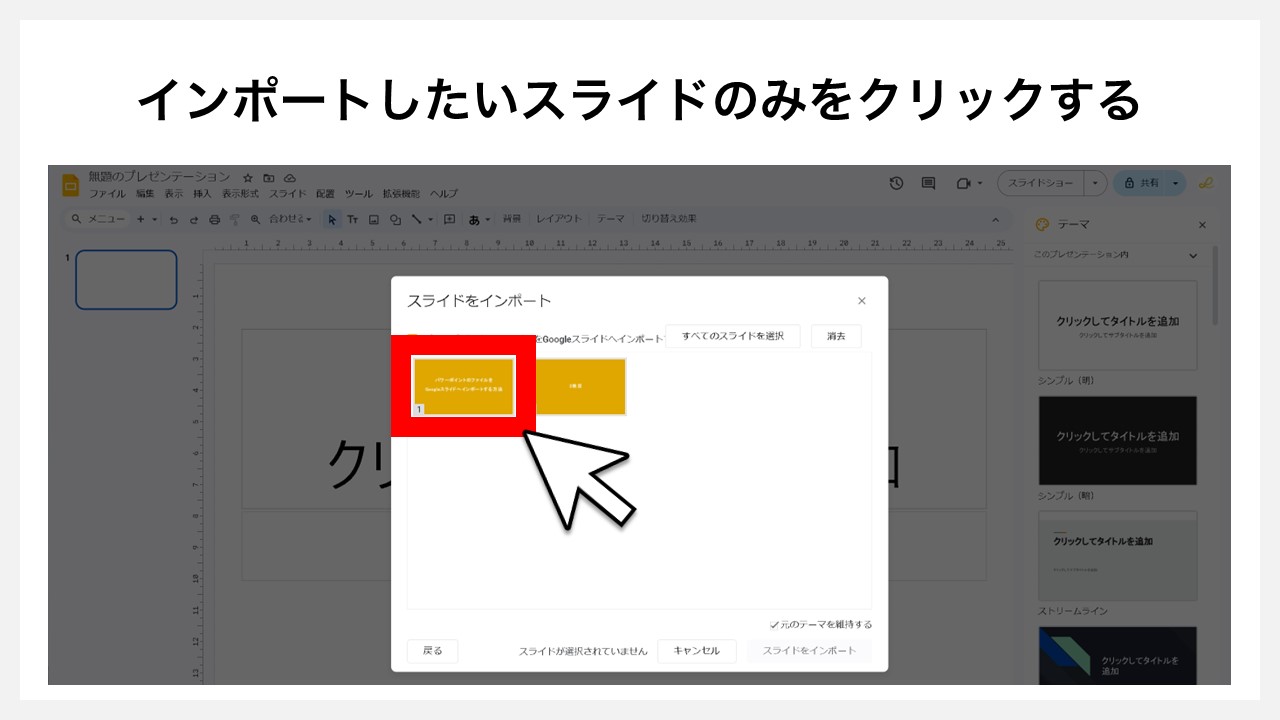Select the shape tool icon
This screenshot has height=720, width=1280.
[x=395, y=219]
